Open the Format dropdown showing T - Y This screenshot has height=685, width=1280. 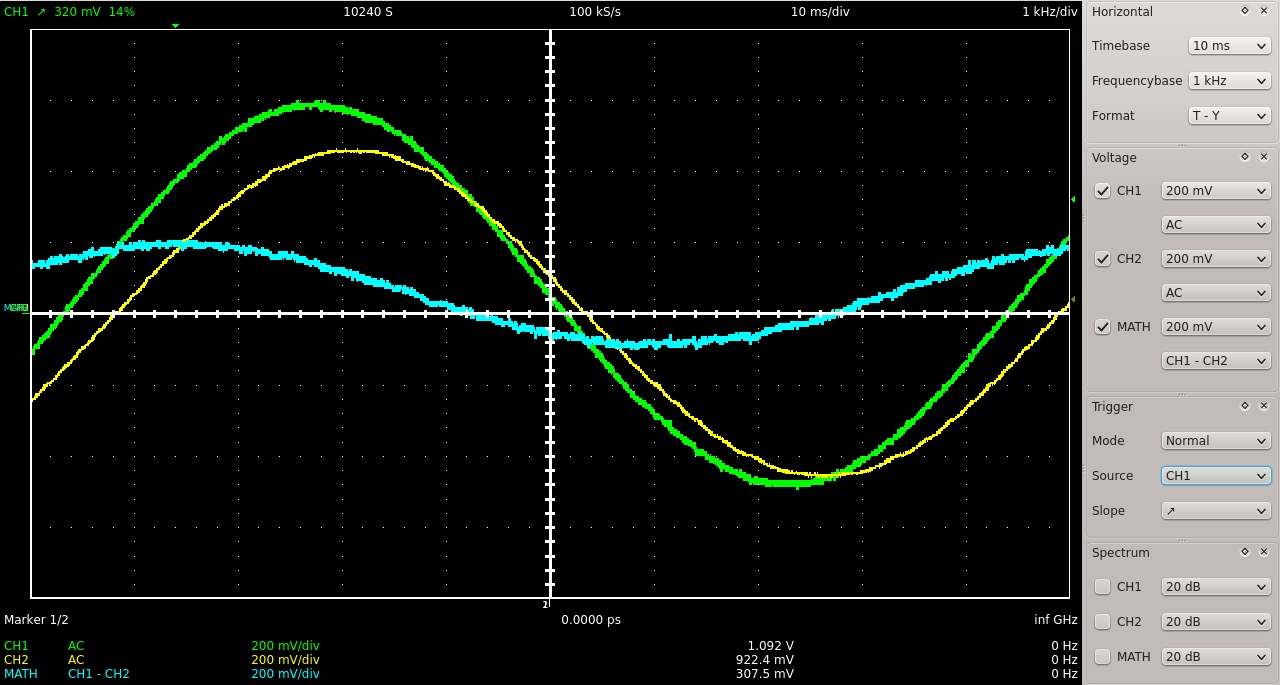tap(1229, 116)
